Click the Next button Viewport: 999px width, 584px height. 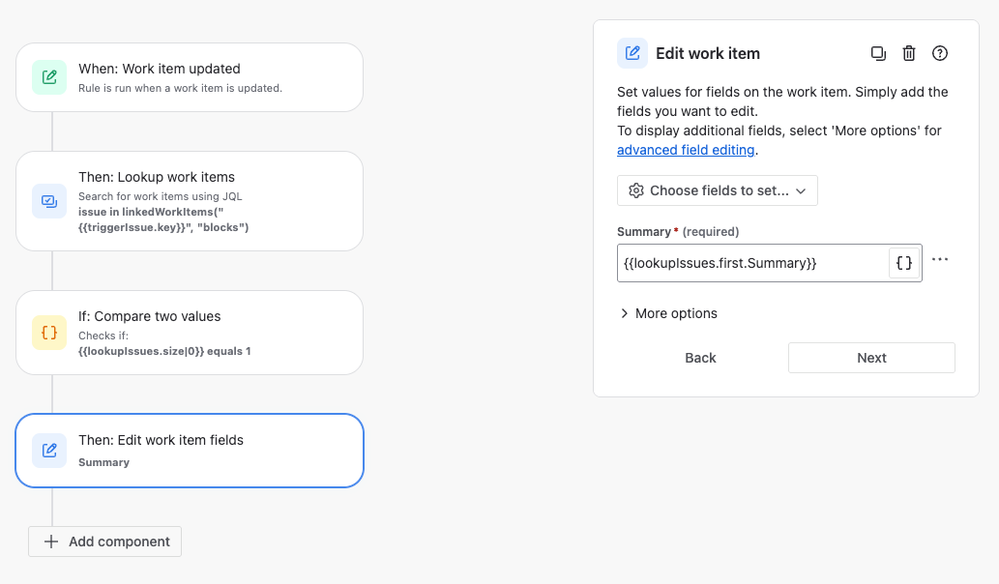click(x=872, y=358)
